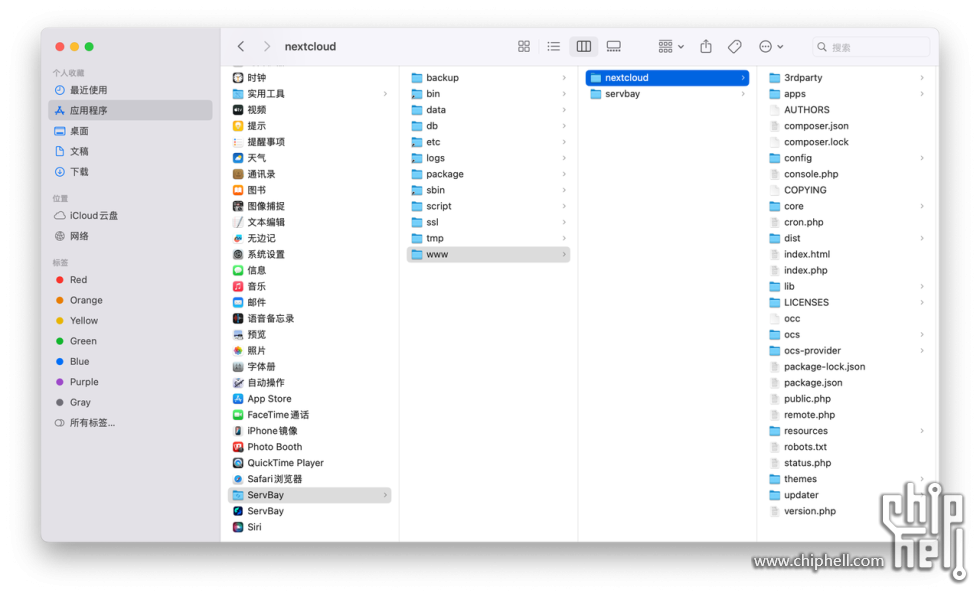Go back with the back arrow
This screenshot has width=980, height=596.
click(241, 46)
